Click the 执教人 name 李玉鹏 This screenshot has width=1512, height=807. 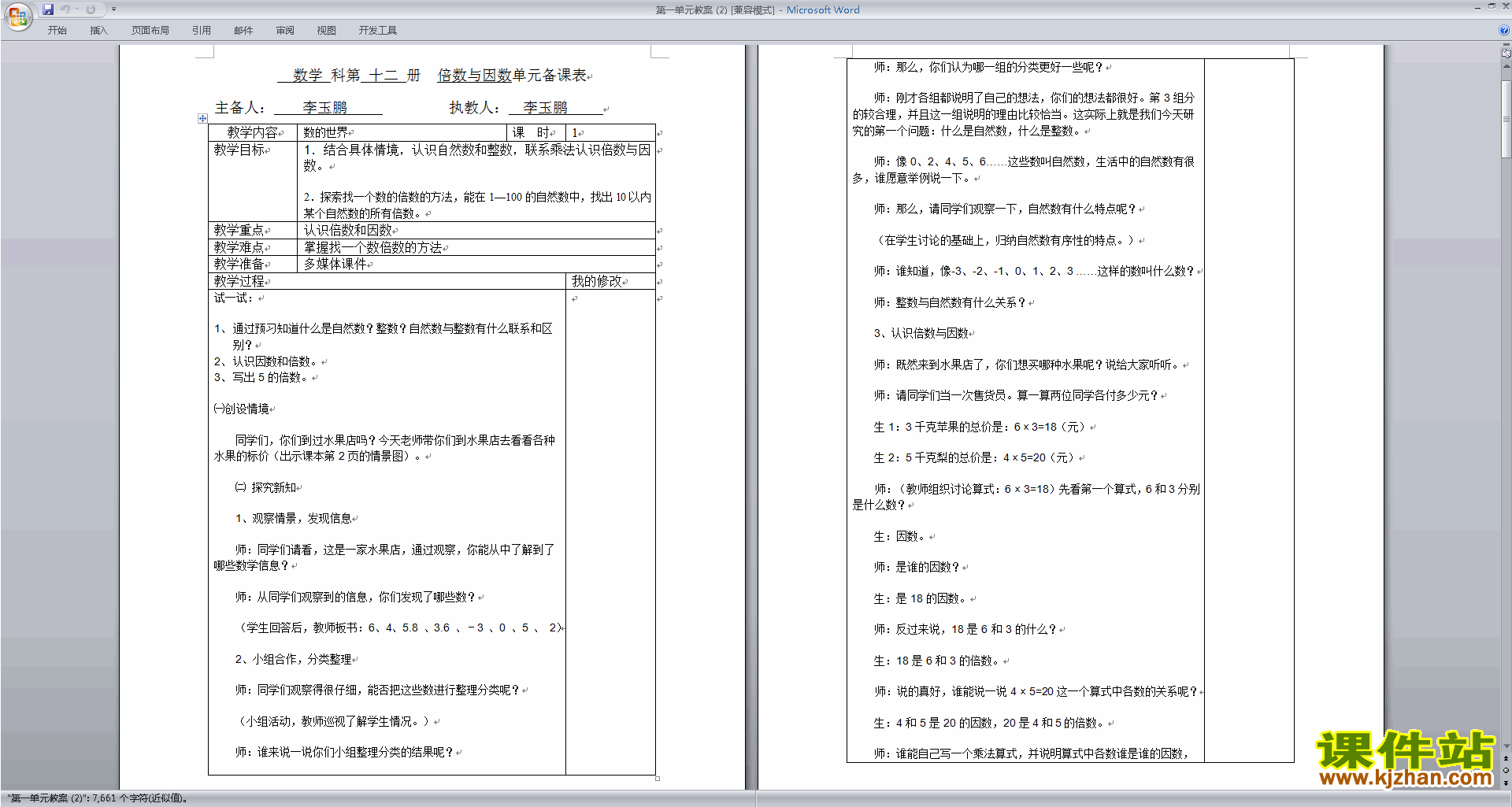(545, 108)
